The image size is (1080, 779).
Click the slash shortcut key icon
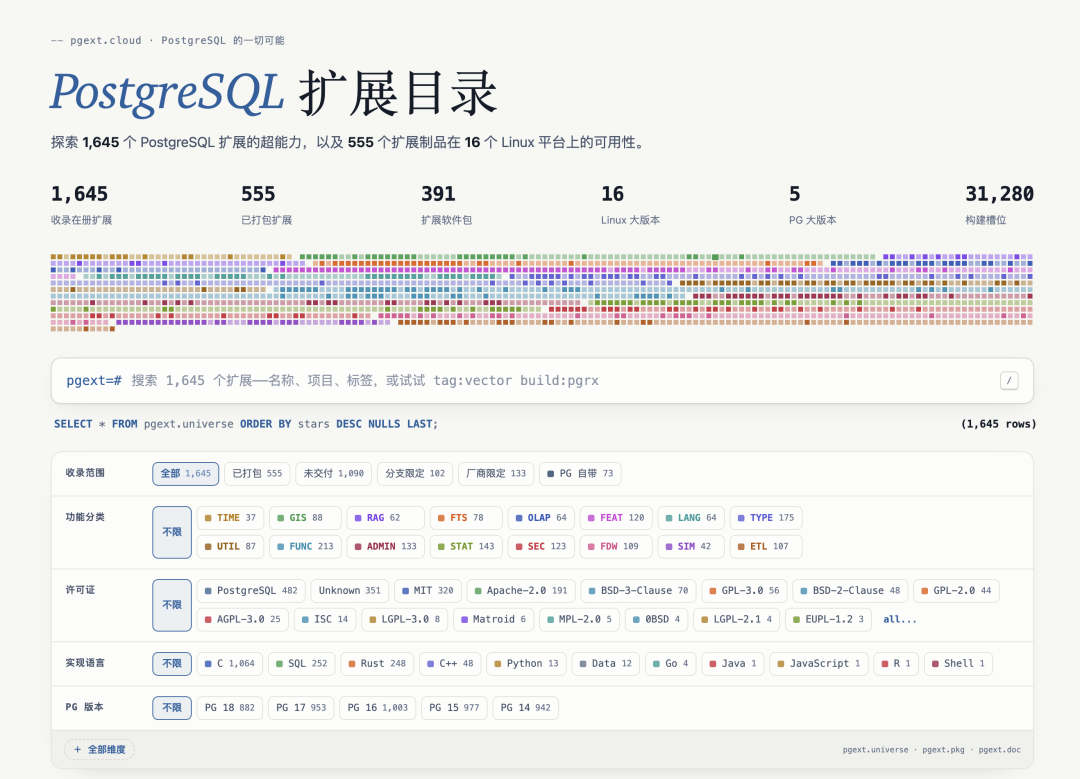(x=1008, y=380)
